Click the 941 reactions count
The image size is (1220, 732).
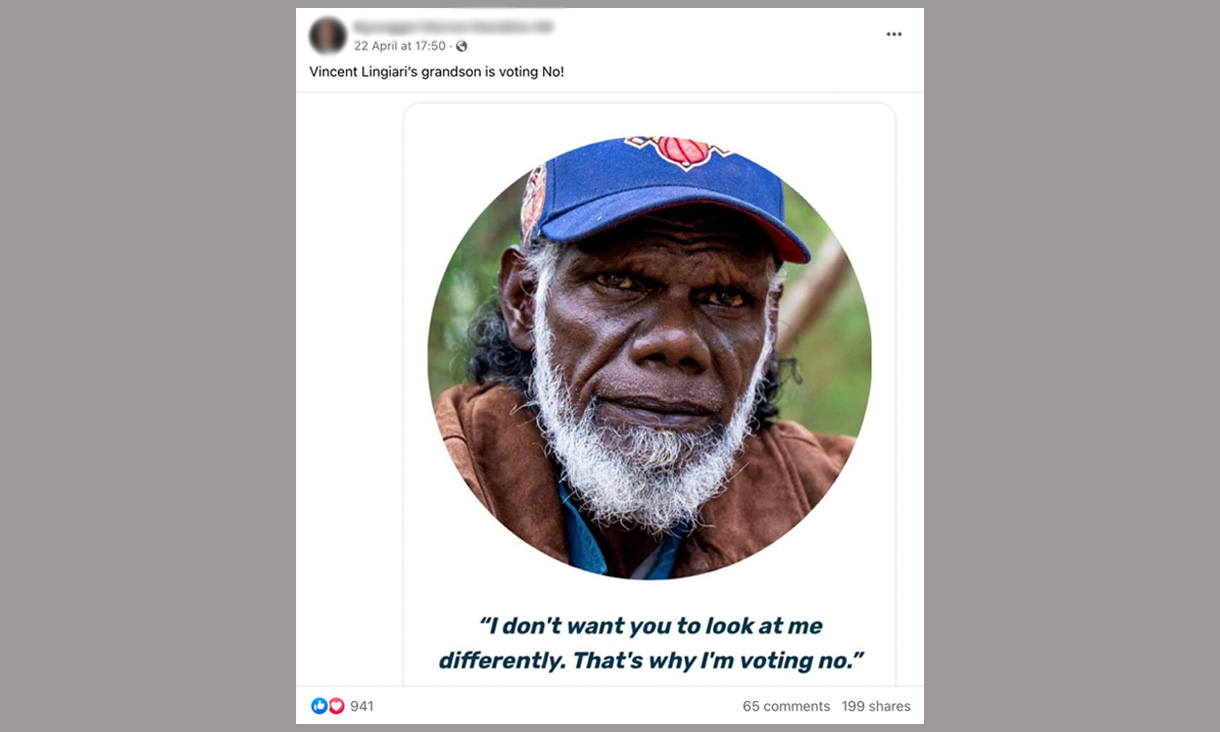360,705
